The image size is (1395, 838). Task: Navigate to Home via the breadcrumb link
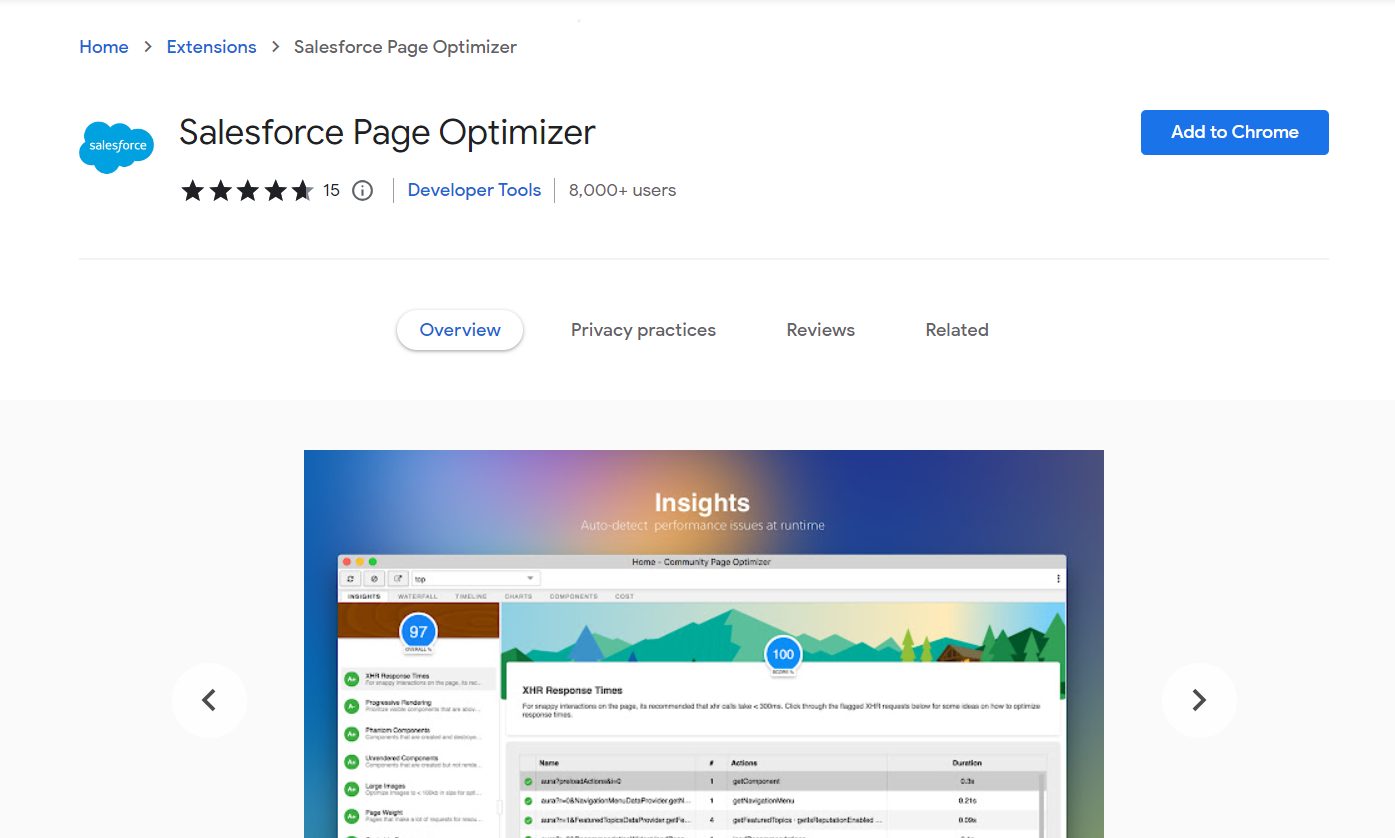103,46
